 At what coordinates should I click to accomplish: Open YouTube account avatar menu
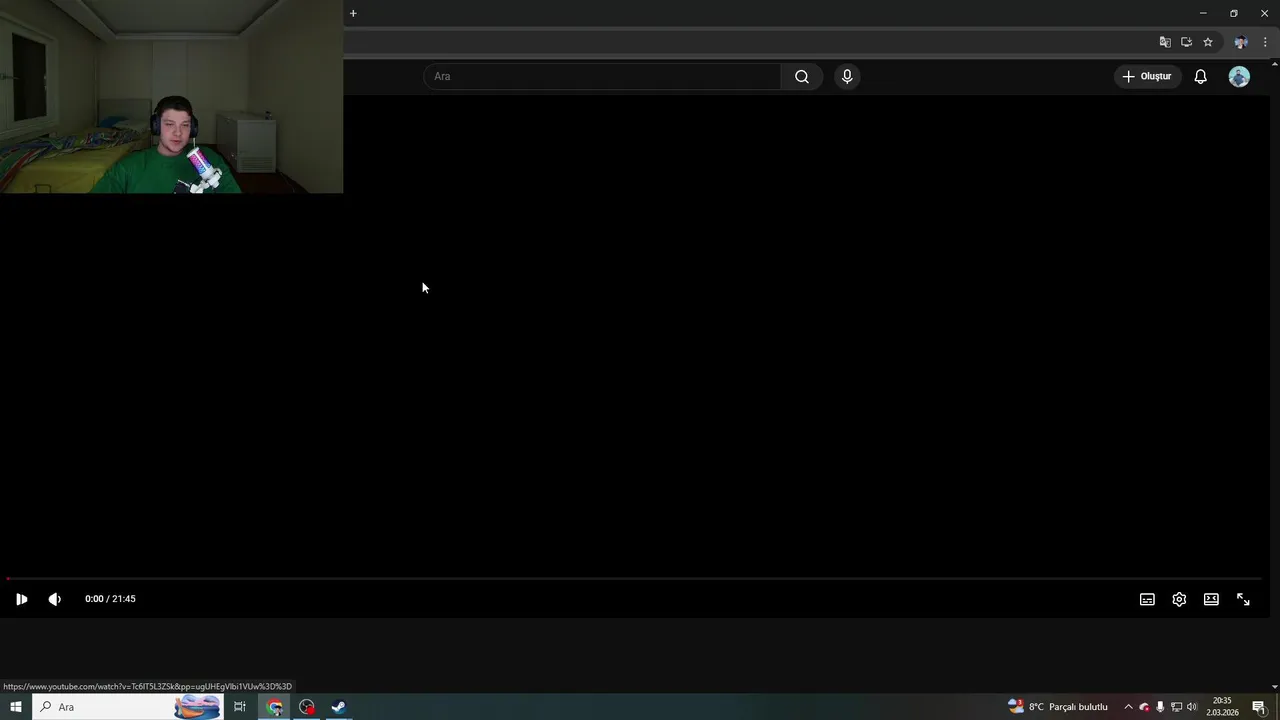click(x=1239, y=76)
